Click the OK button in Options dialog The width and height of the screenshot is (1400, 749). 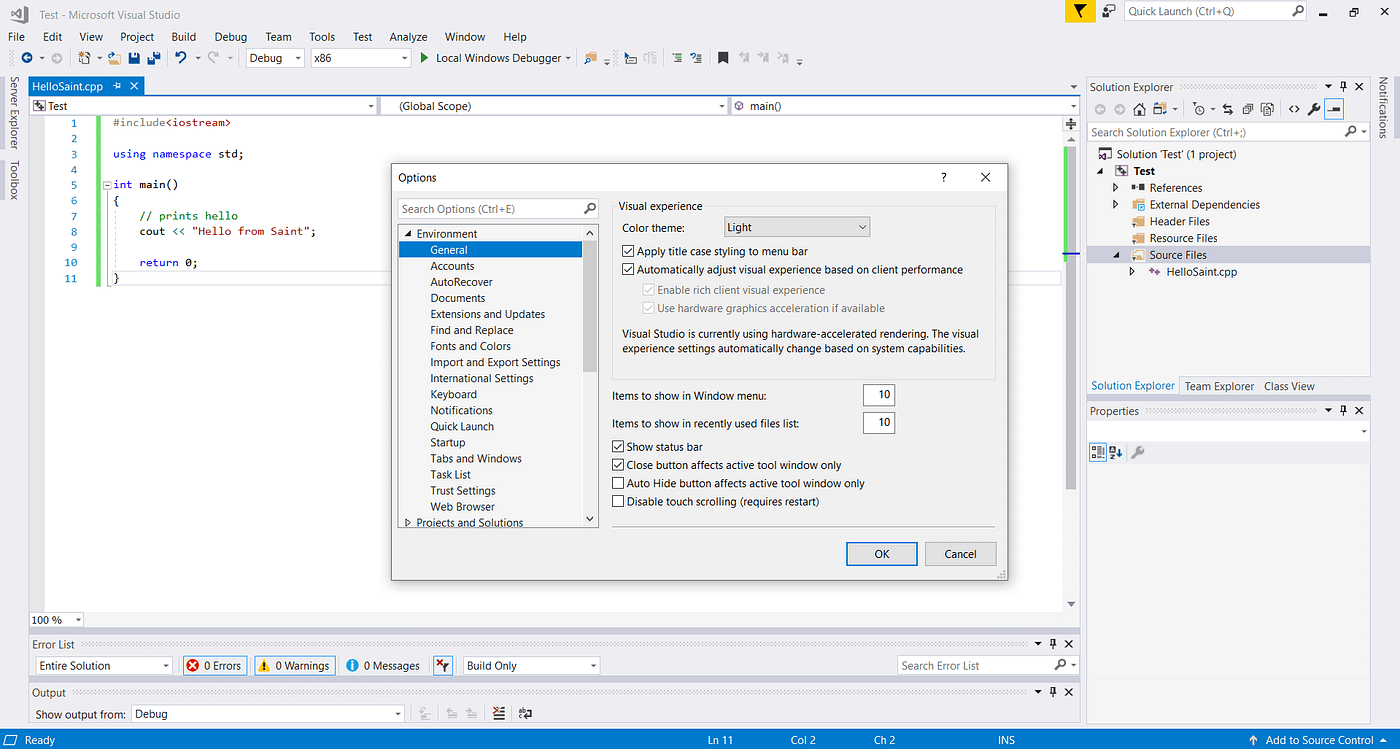coord(881,553)
